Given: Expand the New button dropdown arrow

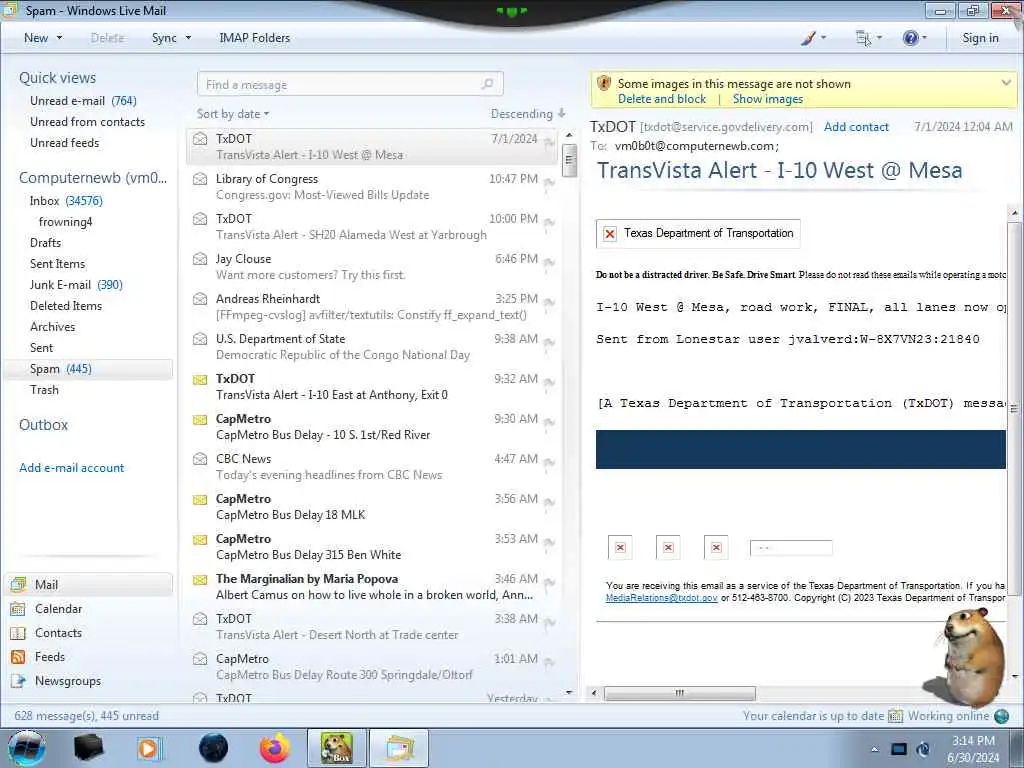Looking at the screenshot, I should click(x=59, y=38).
